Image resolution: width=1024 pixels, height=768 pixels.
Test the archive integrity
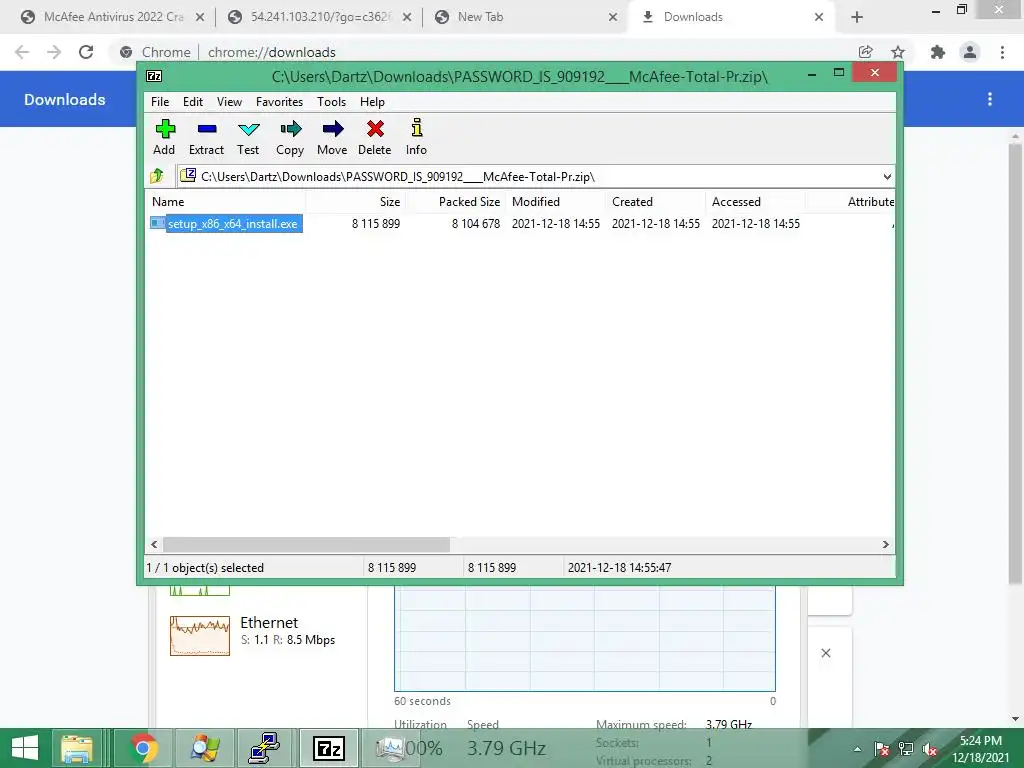(x=248, y=137)
